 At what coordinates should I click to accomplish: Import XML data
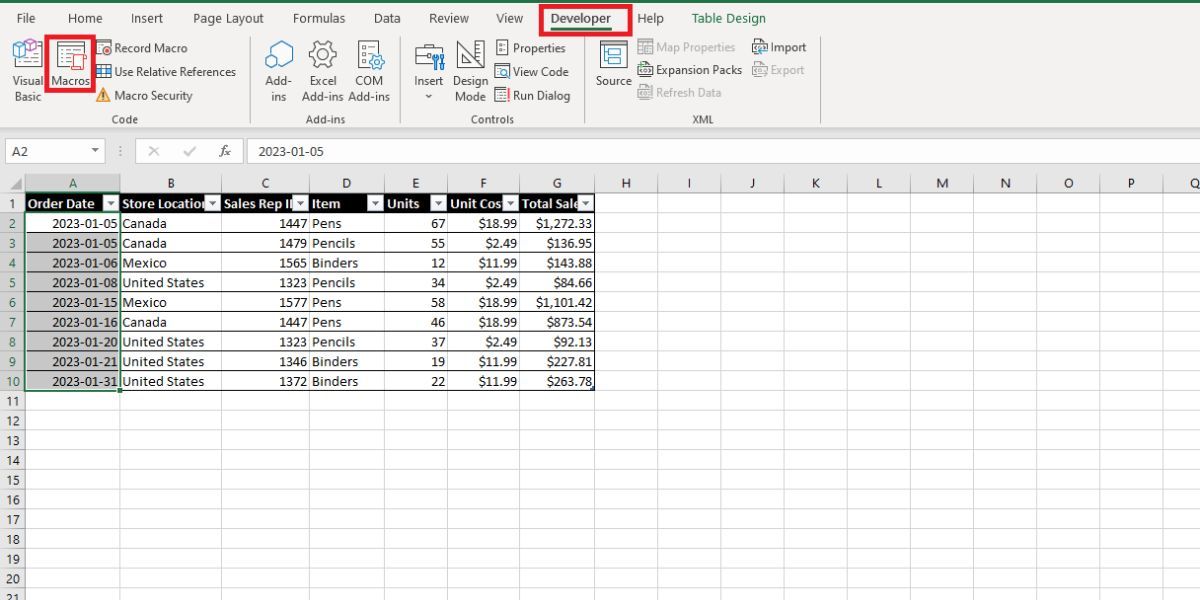(x=779, y=47)
